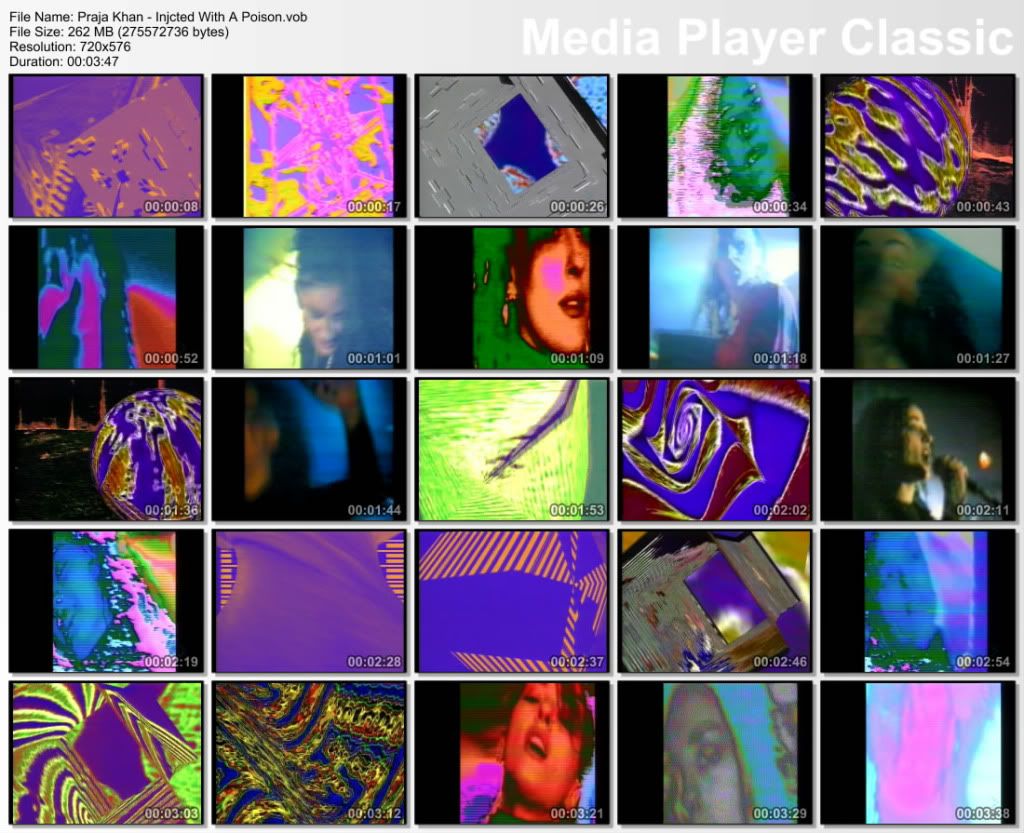Screen dimensions: 1024x833
Task: Select the thumbnail stamped 00:00:52
Action: click(106, 298)
